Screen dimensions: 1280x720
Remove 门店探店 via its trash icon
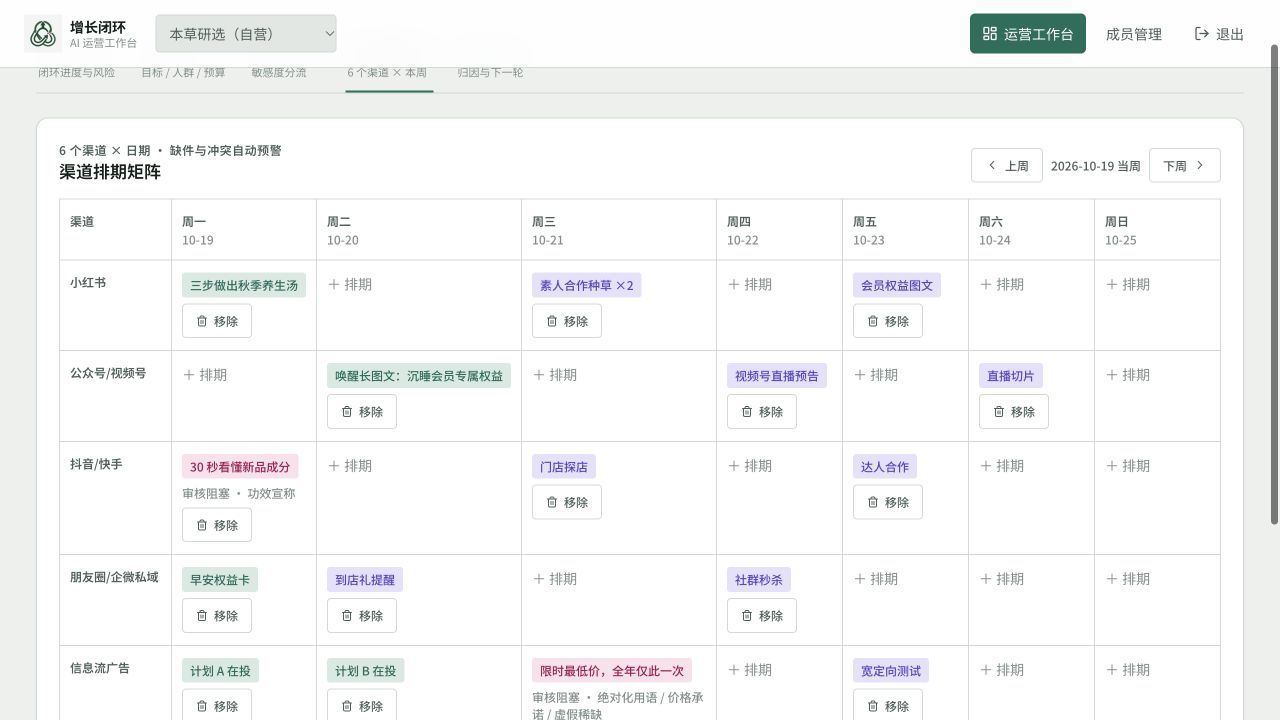(x=552, y=503)
